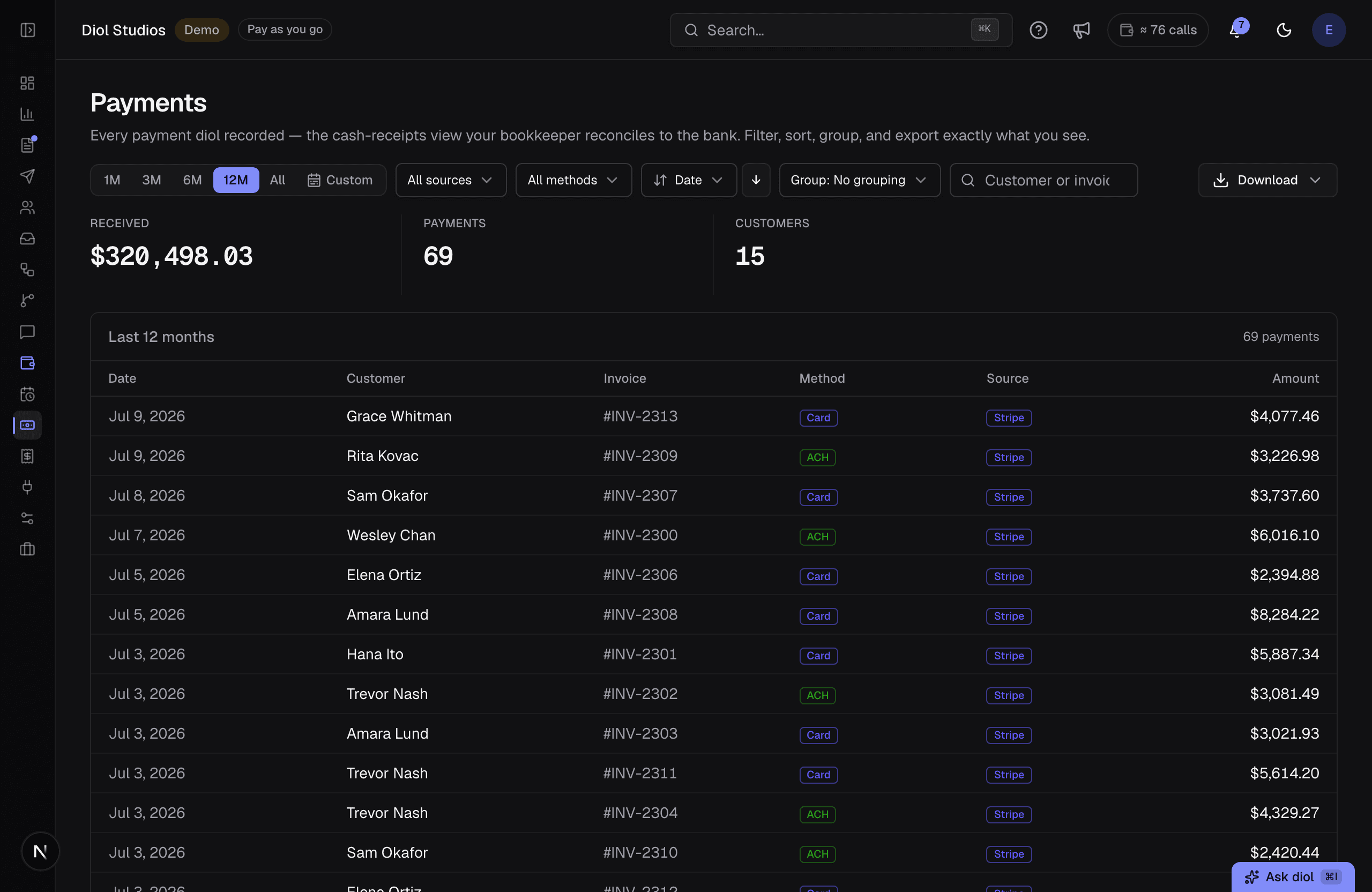Click the Source column header
This screenshot has height=892, width=1372.
click(x=1007, y=378)
